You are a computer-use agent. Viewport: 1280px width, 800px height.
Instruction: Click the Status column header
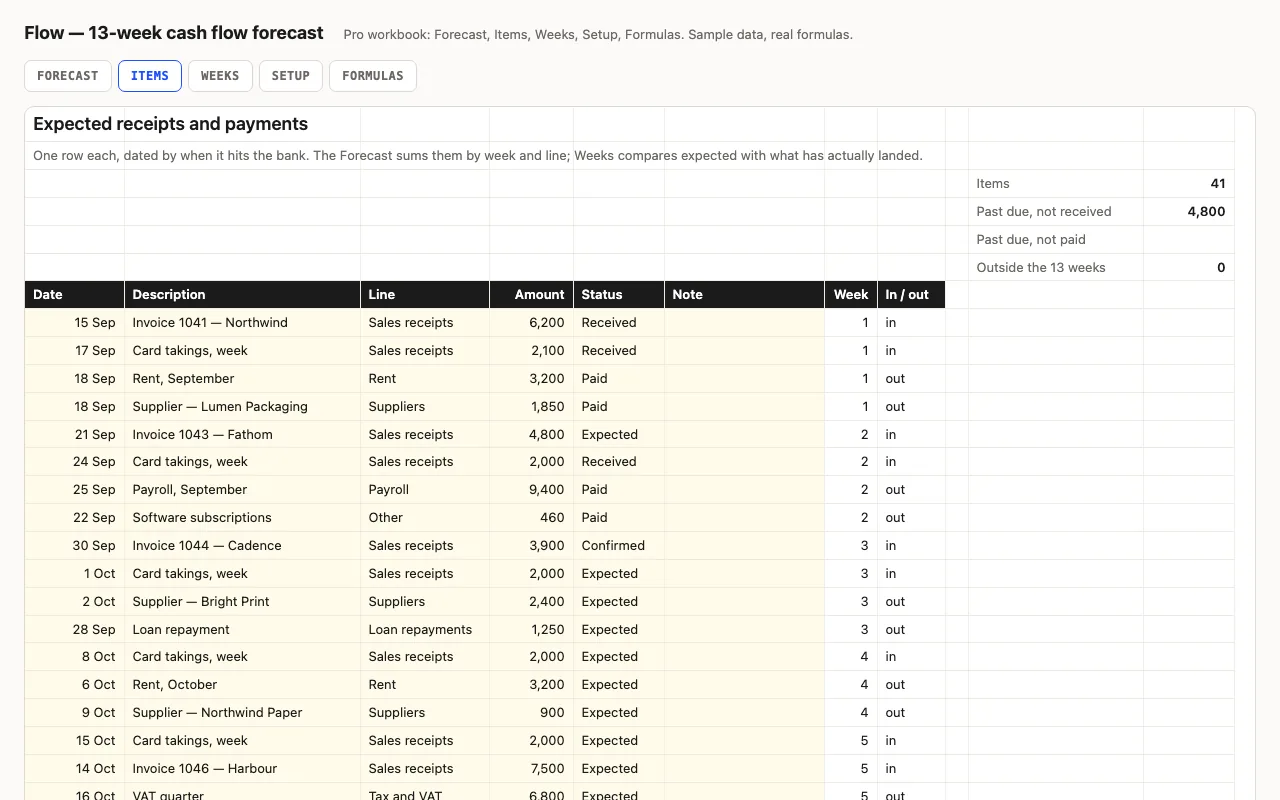click(619, 294)
